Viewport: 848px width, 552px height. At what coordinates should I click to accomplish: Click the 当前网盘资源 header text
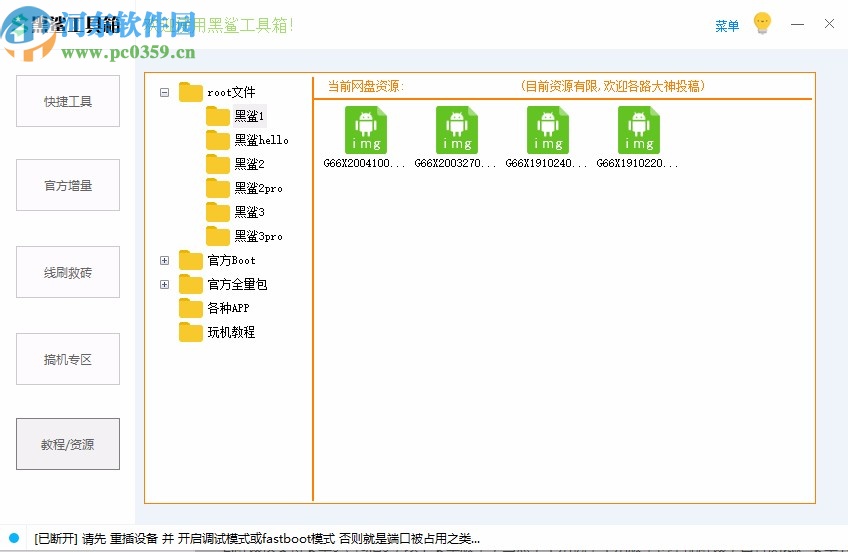pos(366,86)
